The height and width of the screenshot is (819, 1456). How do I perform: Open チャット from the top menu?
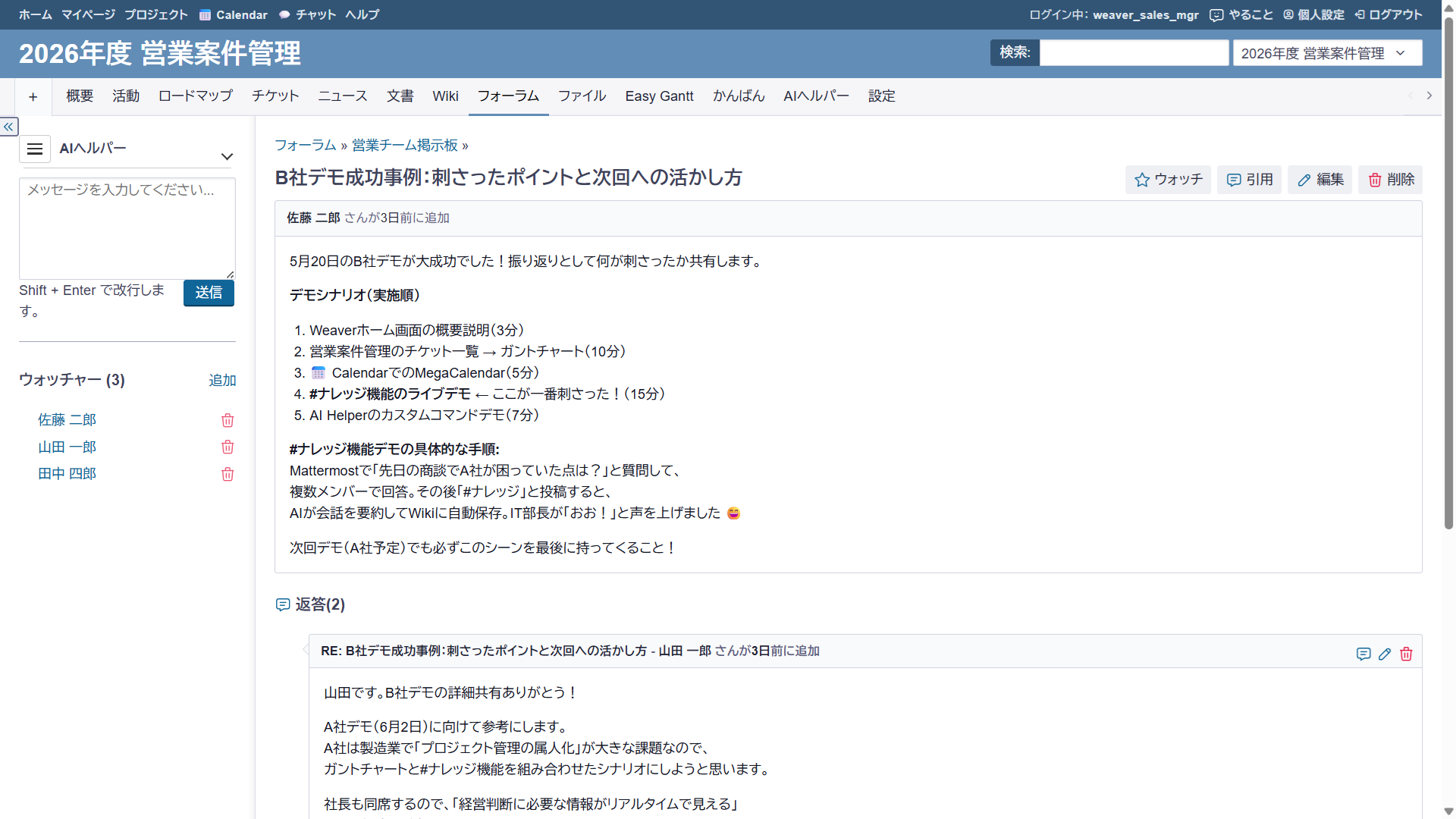click(x=308, y=14)
